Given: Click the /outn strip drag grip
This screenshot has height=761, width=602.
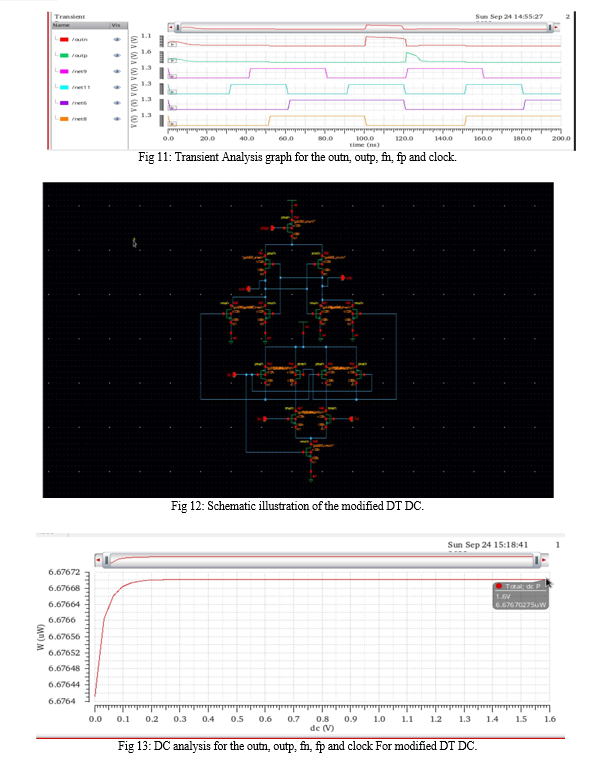Looking at the screenshot, I should pos(162,42).
